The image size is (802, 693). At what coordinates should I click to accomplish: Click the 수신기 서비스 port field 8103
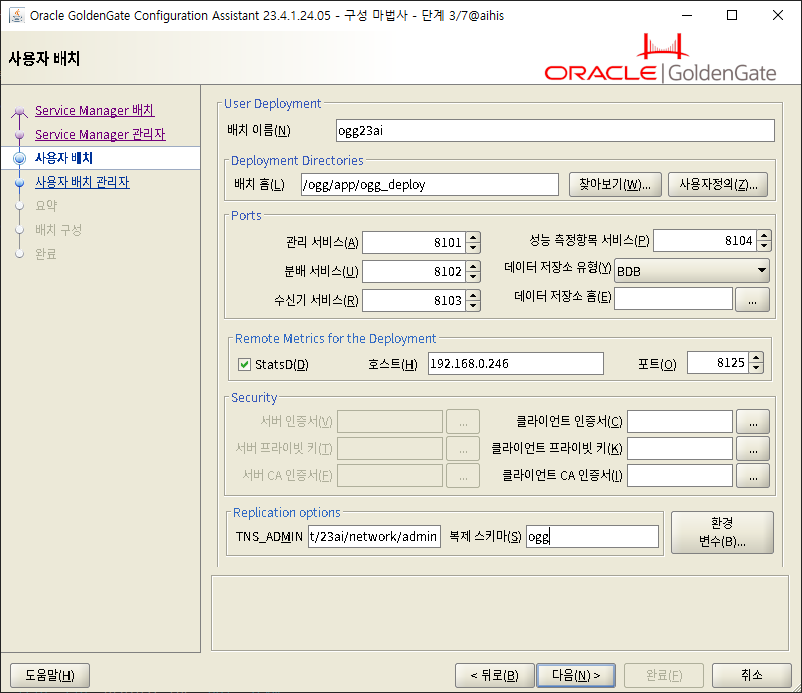(x=414, y=300)
